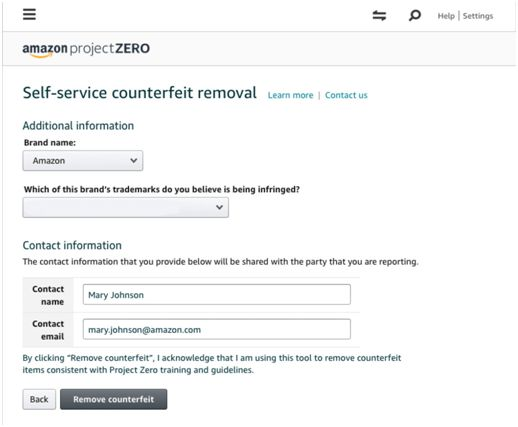Click the Additional information section heading
Viewport: 518px width, 427px height.
click(x=78, y=126)
